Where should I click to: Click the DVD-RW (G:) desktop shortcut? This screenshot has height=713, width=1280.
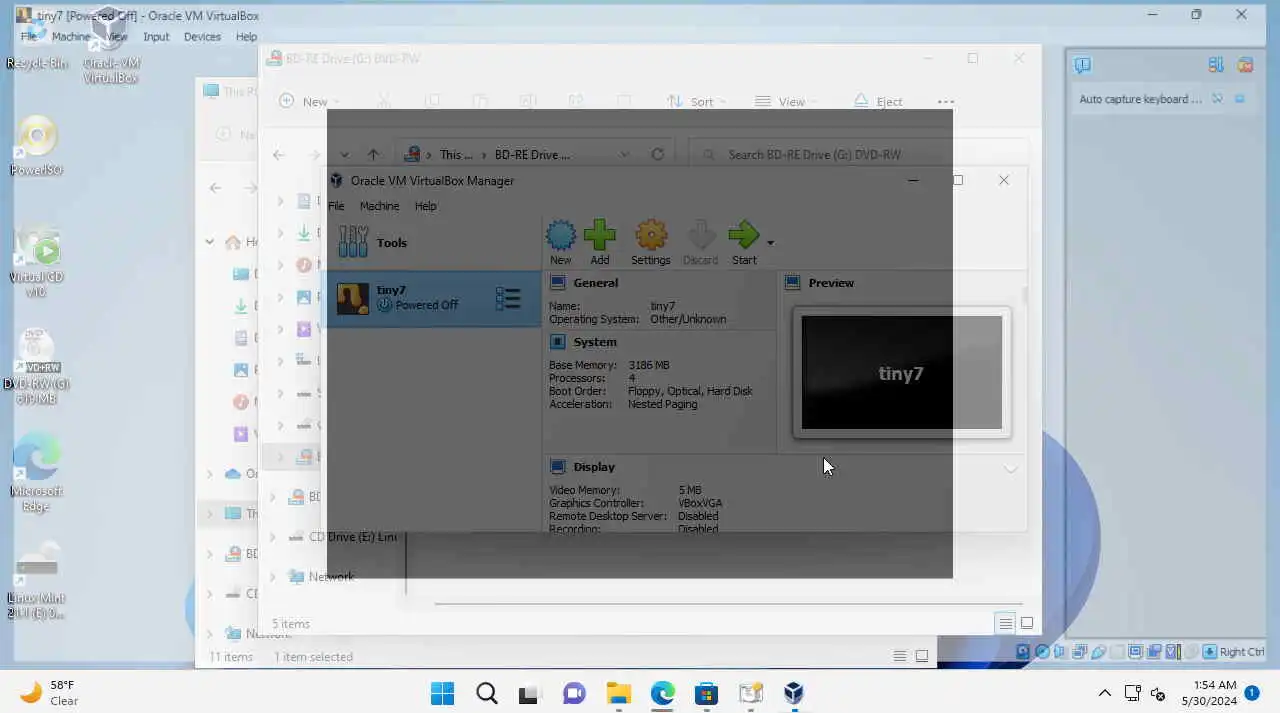tap(37, 366)
